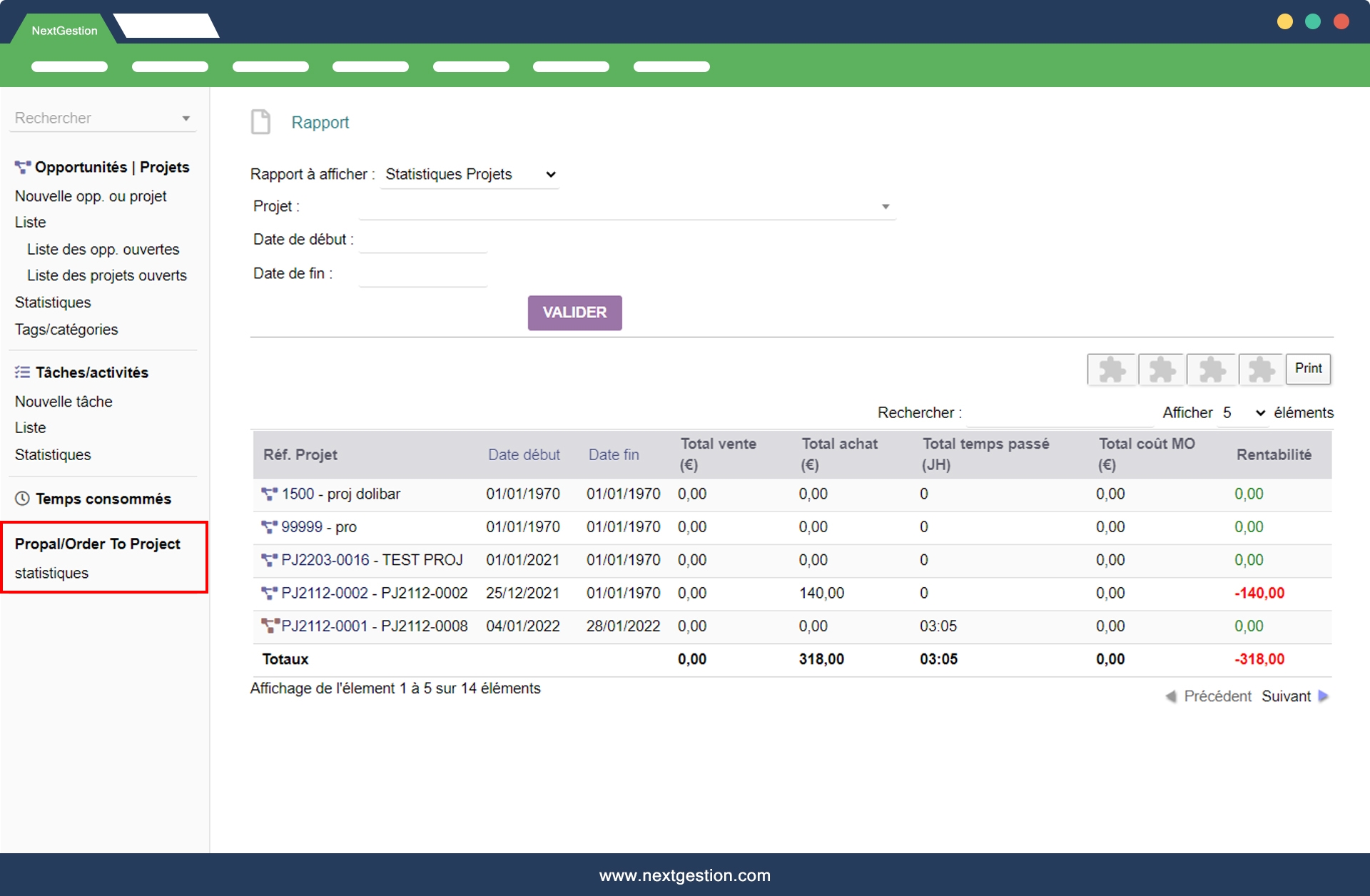Select the NextGestion browser tab
1370x896 pixels.
[64, 31]
